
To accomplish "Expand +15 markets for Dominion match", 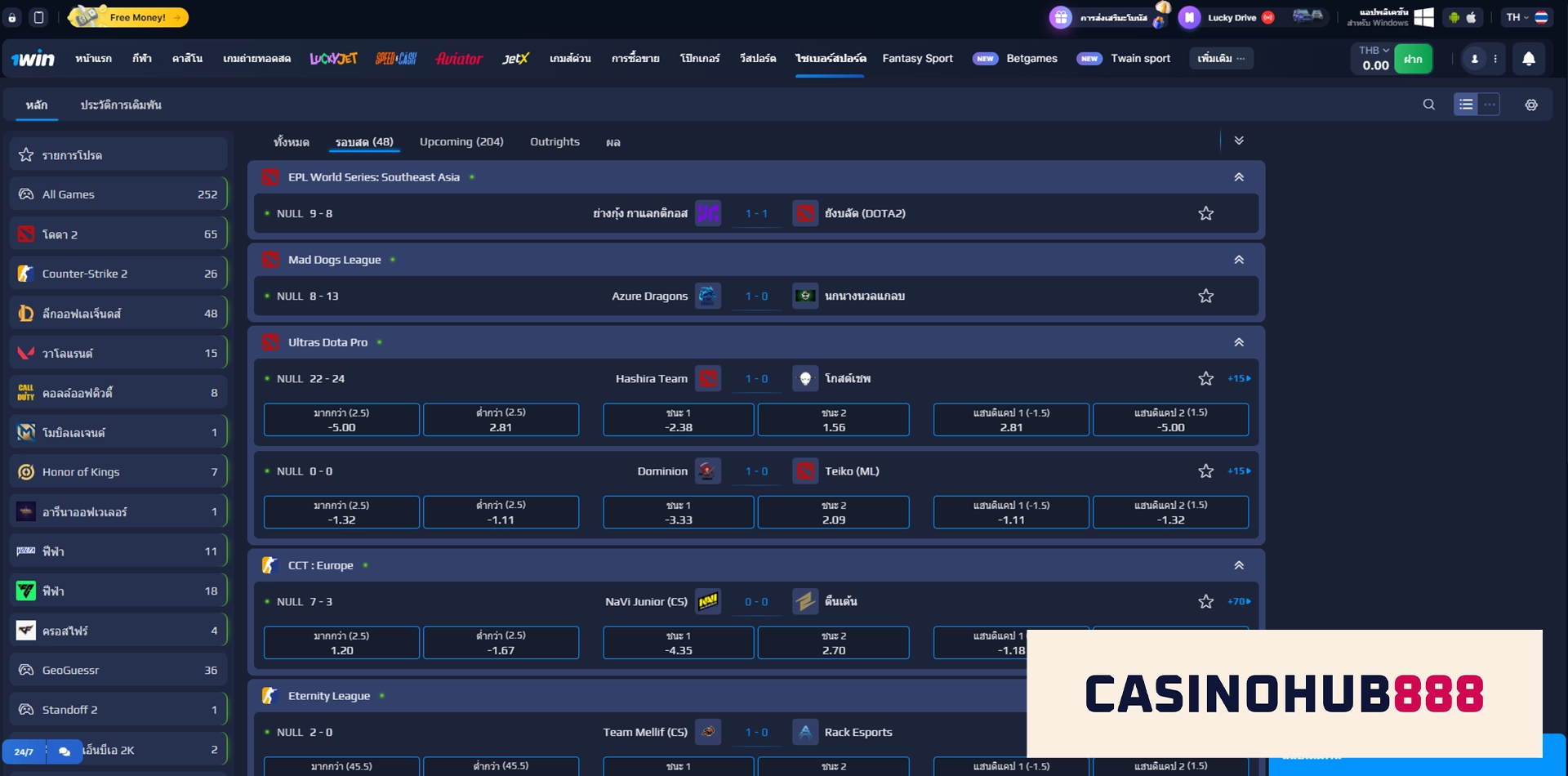I will point(1239,471).
